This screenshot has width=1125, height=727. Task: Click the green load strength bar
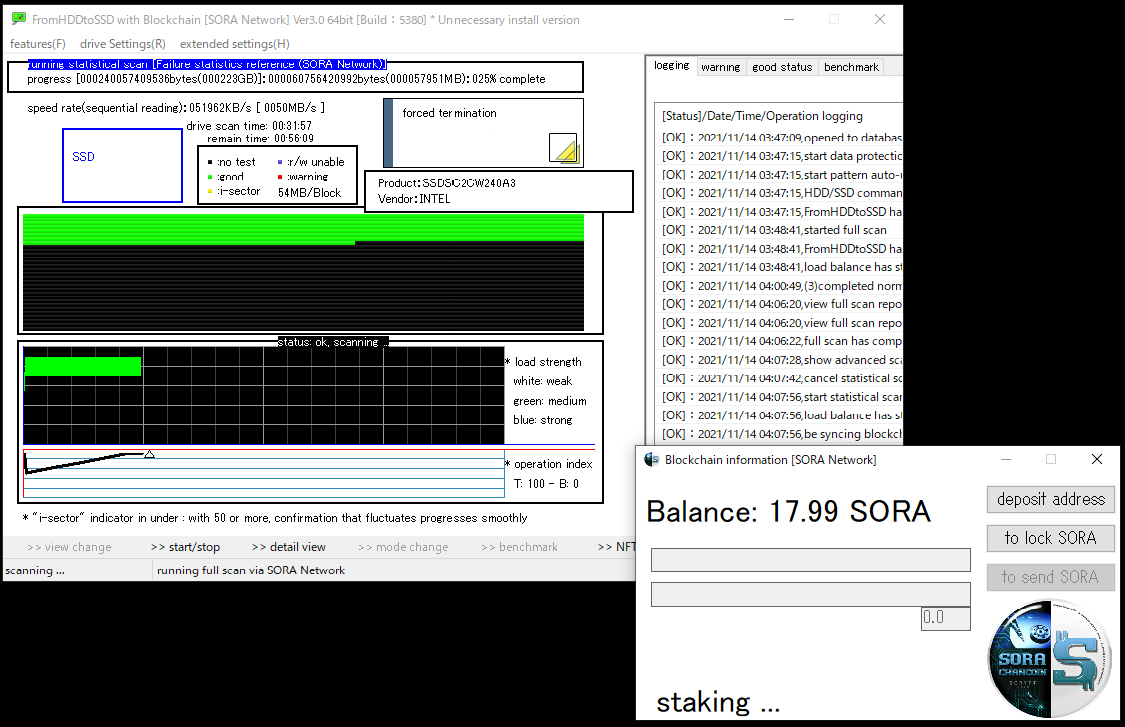[x=83, y=366]
